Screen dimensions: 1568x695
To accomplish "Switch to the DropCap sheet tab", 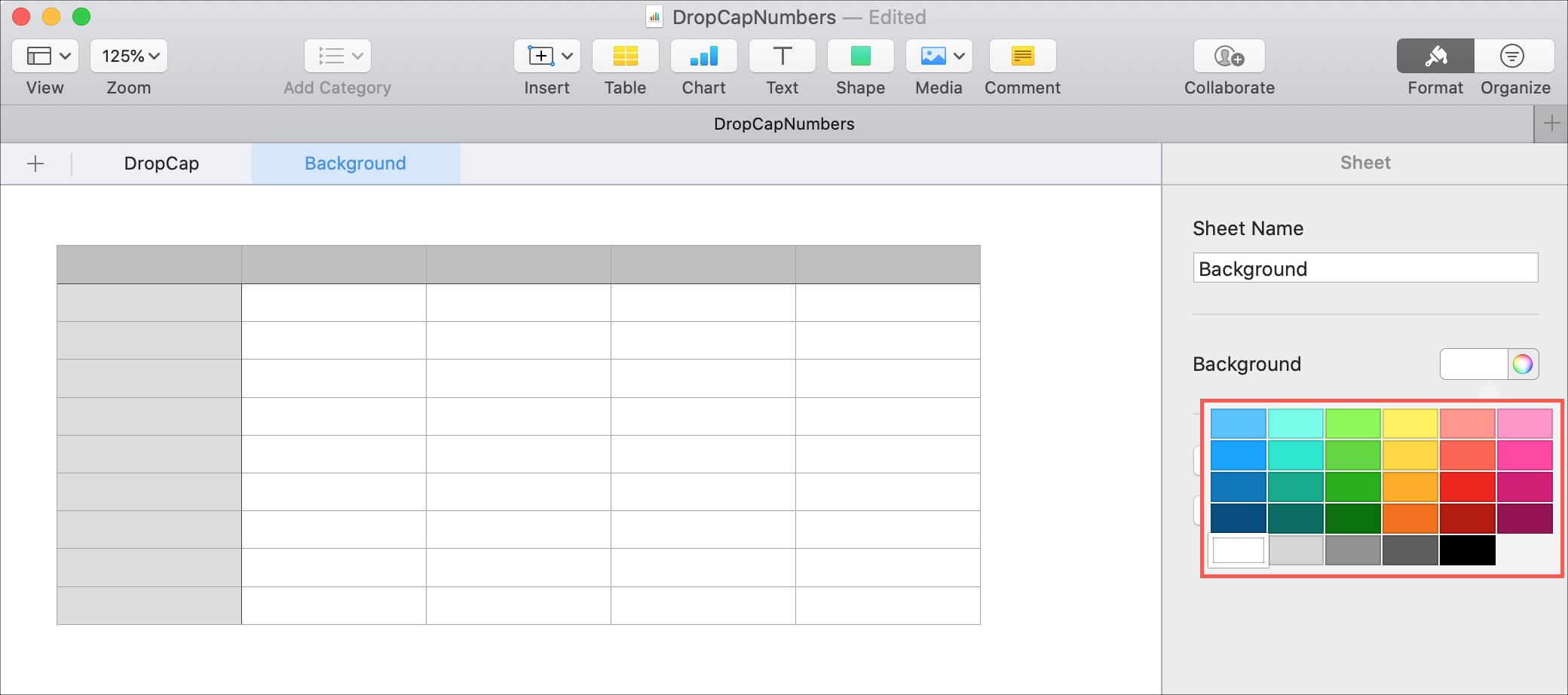I will tap(161, 164).
